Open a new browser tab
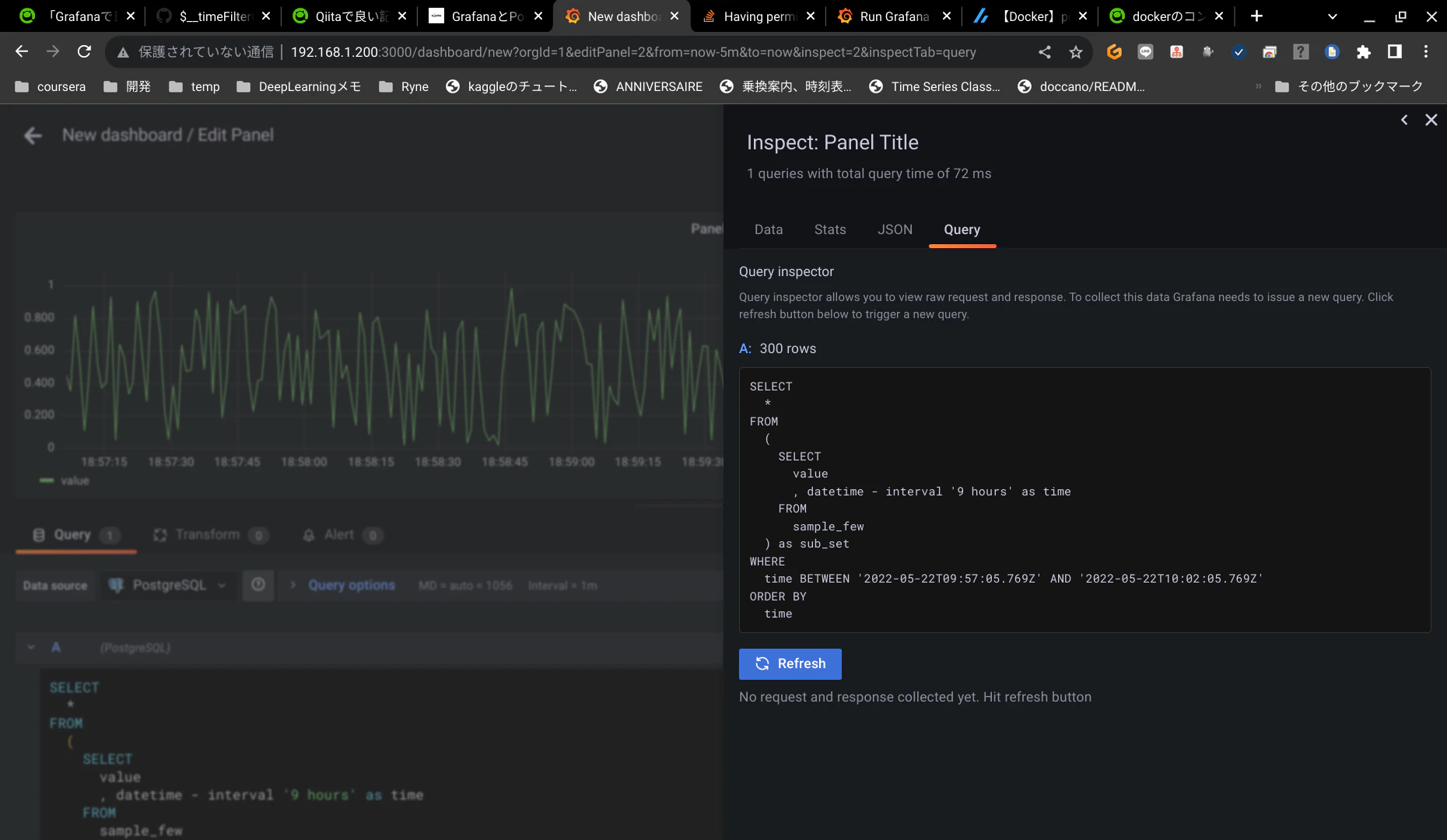The width and height of the screenshot is (1447, 840). point(1256,16)
